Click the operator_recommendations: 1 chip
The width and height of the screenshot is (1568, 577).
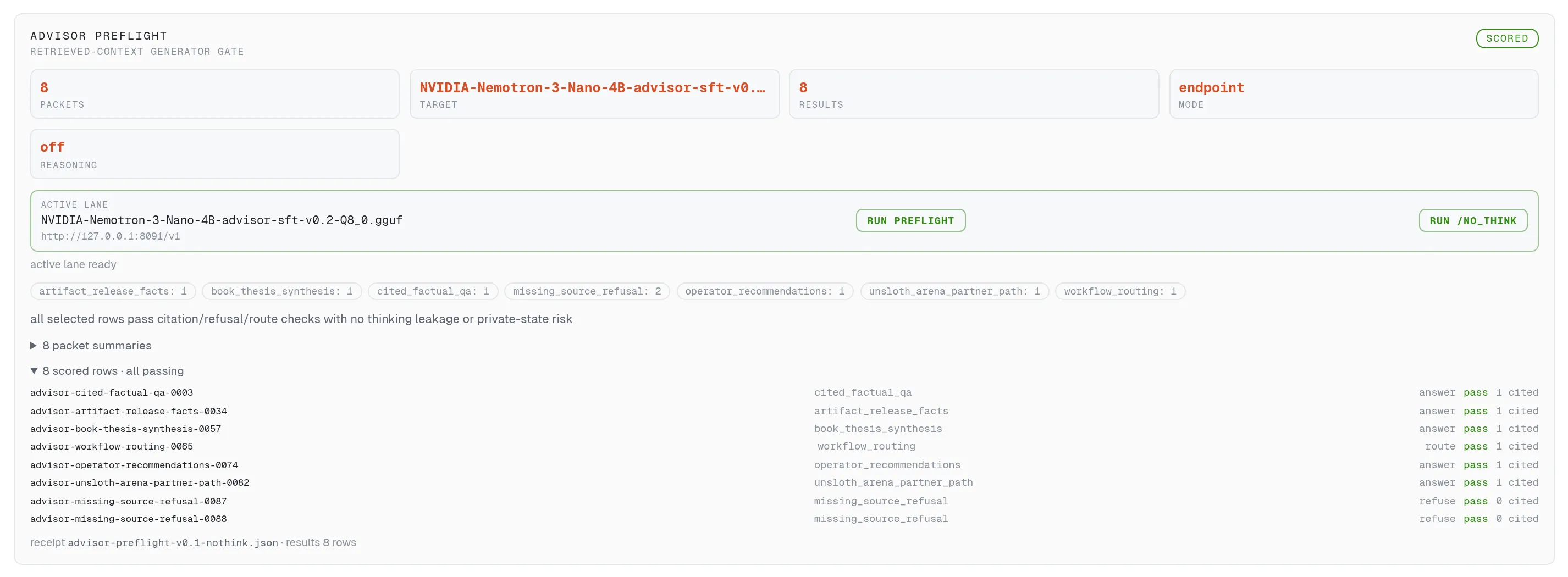[765, 292]
